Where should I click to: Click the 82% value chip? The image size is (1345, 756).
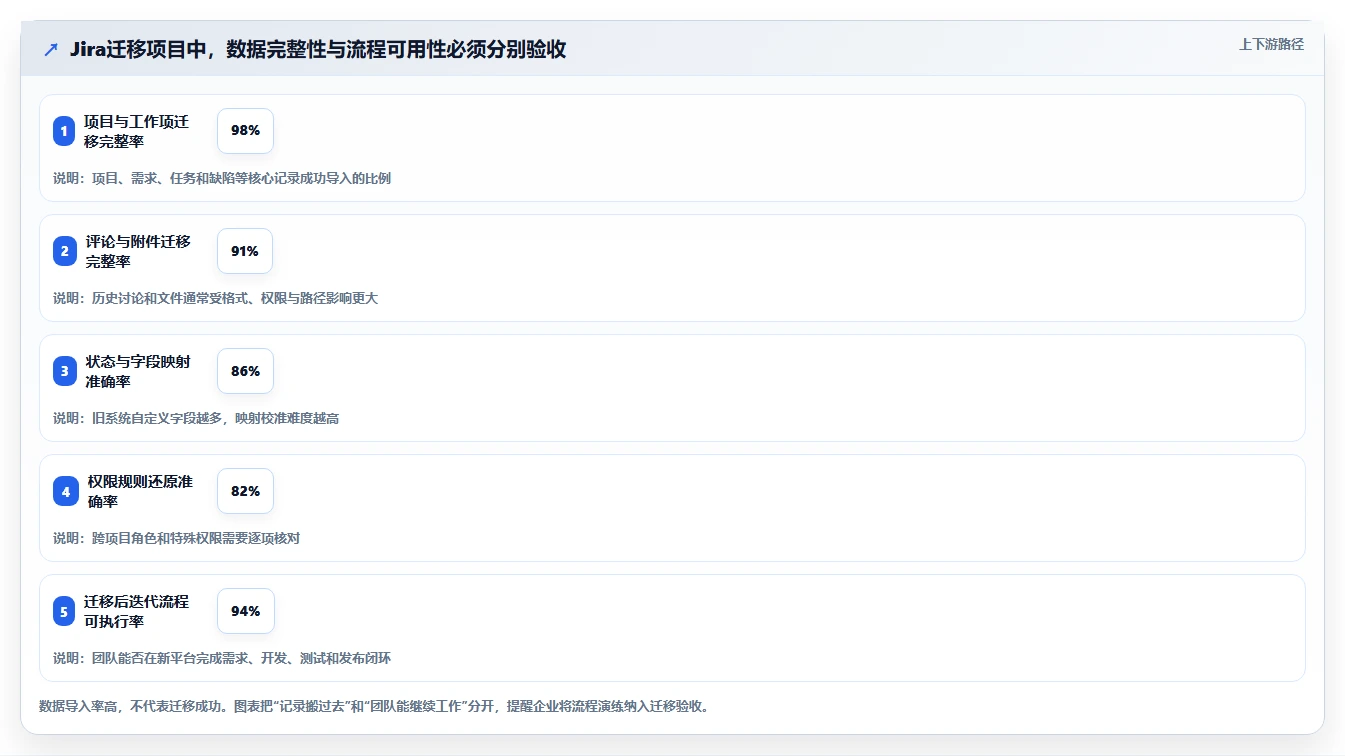click(x=245, y=491)
